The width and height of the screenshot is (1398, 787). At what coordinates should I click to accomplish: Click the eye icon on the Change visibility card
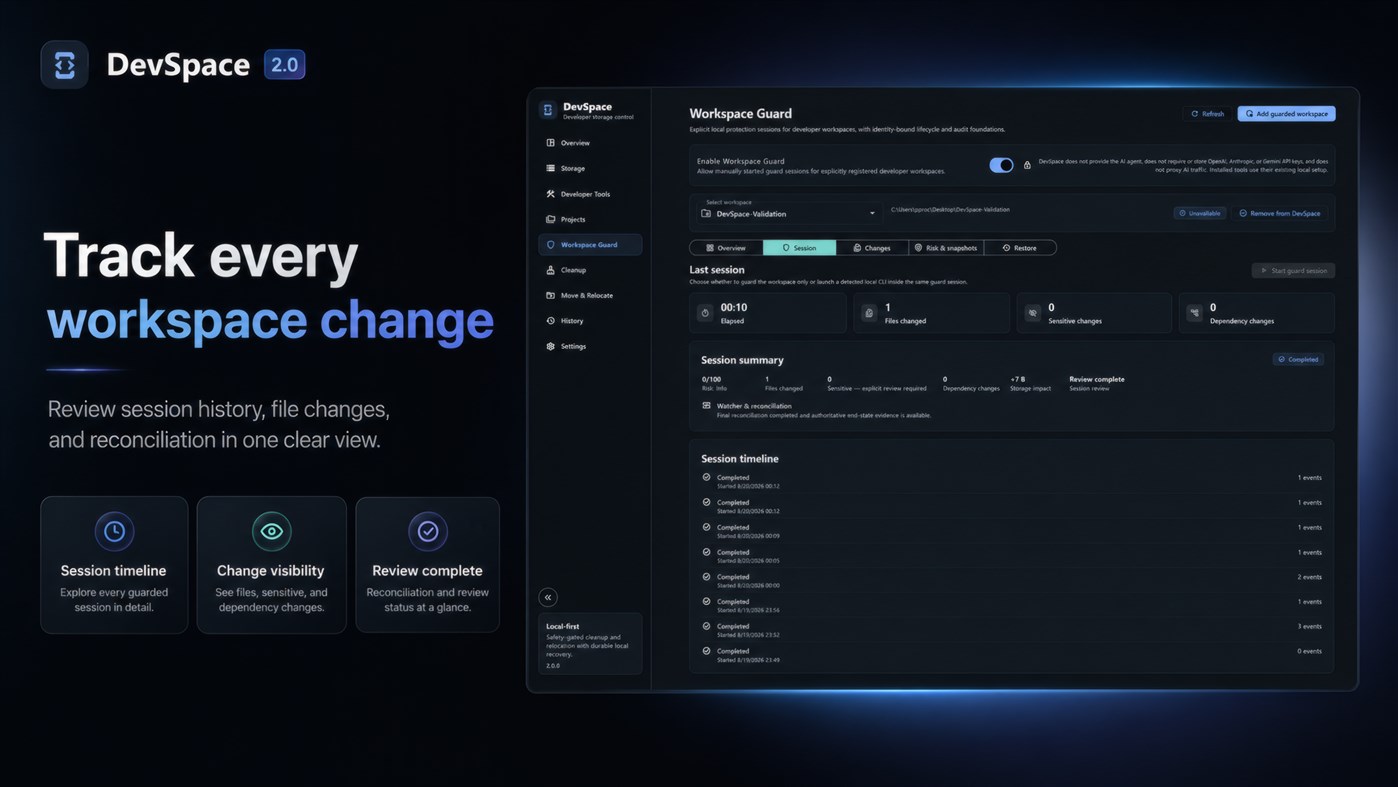pyautogui.click(x=271, y=531)
